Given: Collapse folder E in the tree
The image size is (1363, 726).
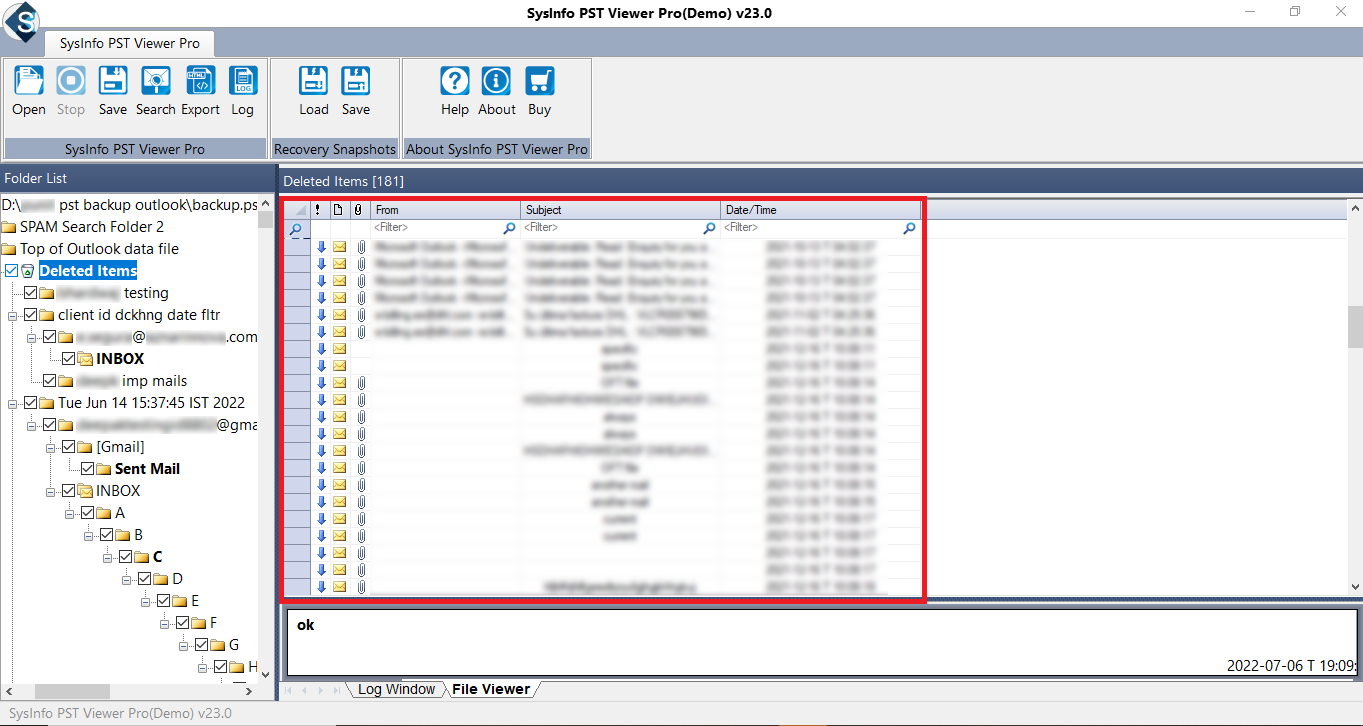Looking at the screenshot, I should [146, 601].
